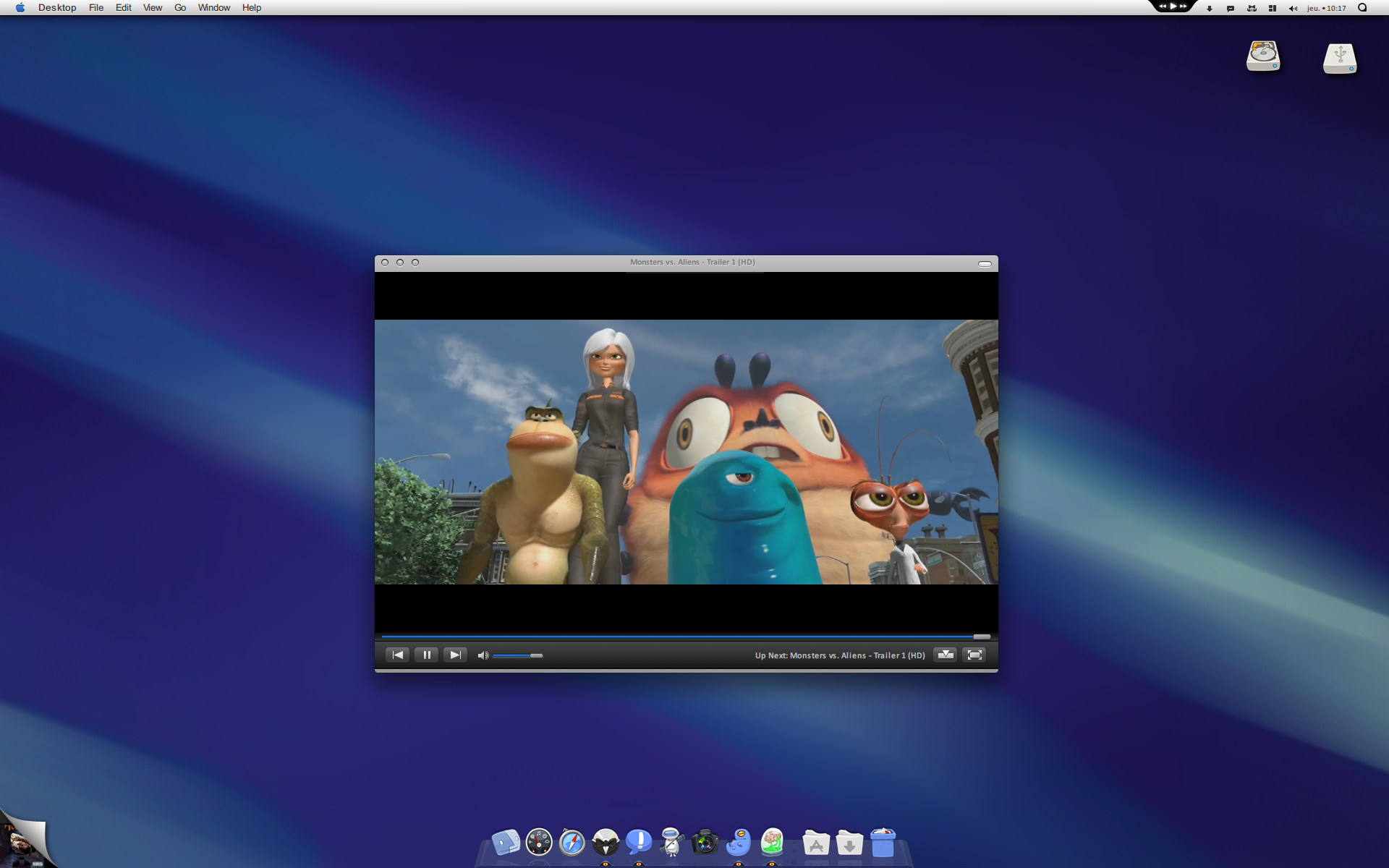This screenshot has height=868, width=1389.
Task: Enter fullscreen using the player's fullscreen button
Action: [974, 655]
